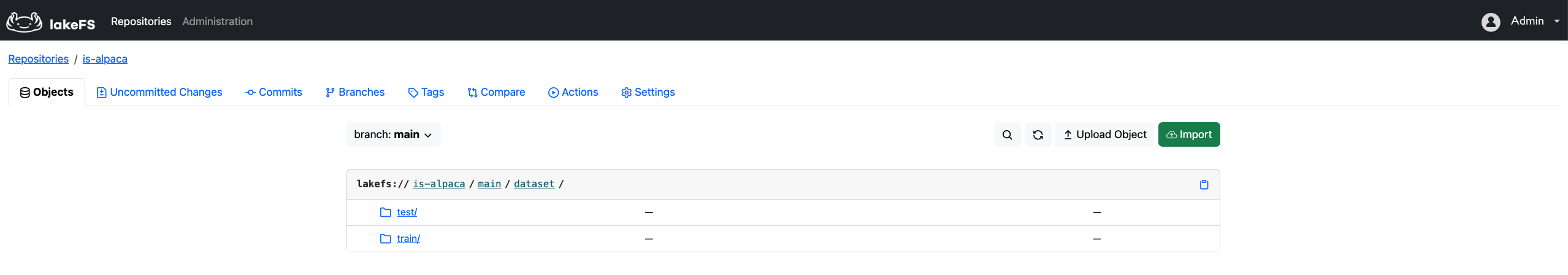Open repository Settings tab
Image resolution: width=1568 pixels, height=275 pixels.
click(x=648, y=92)
